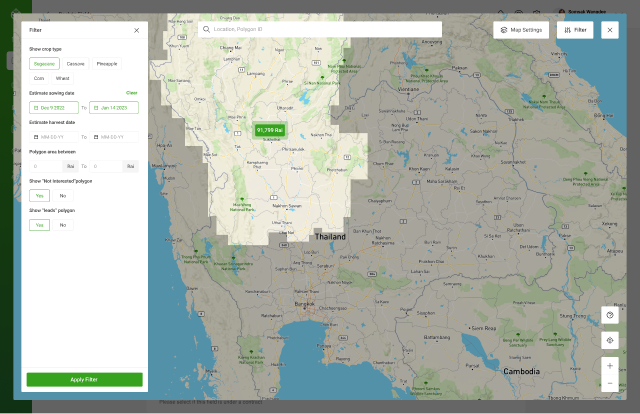
Task: Click the Show crop type heading
Action: click(x=45, y=49)
